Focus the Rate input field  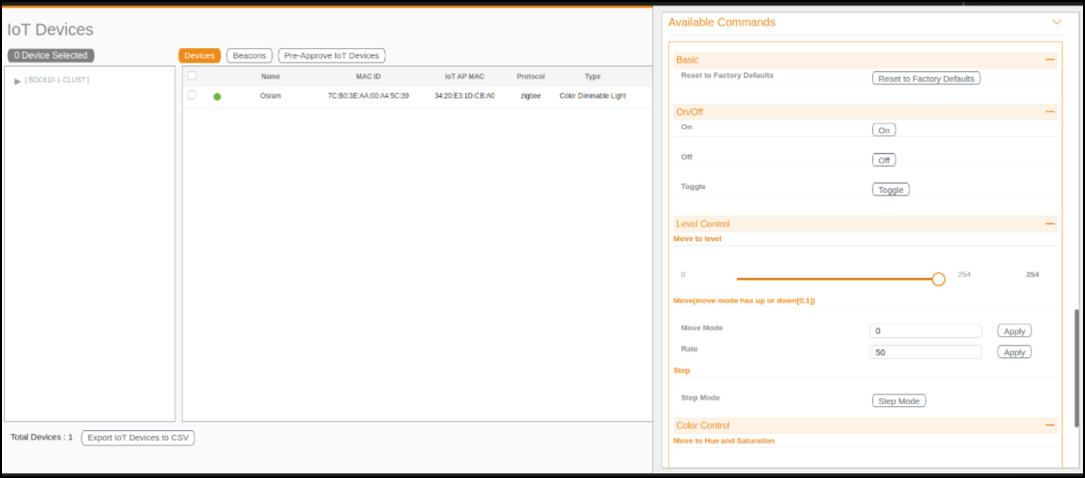(926, 352)
